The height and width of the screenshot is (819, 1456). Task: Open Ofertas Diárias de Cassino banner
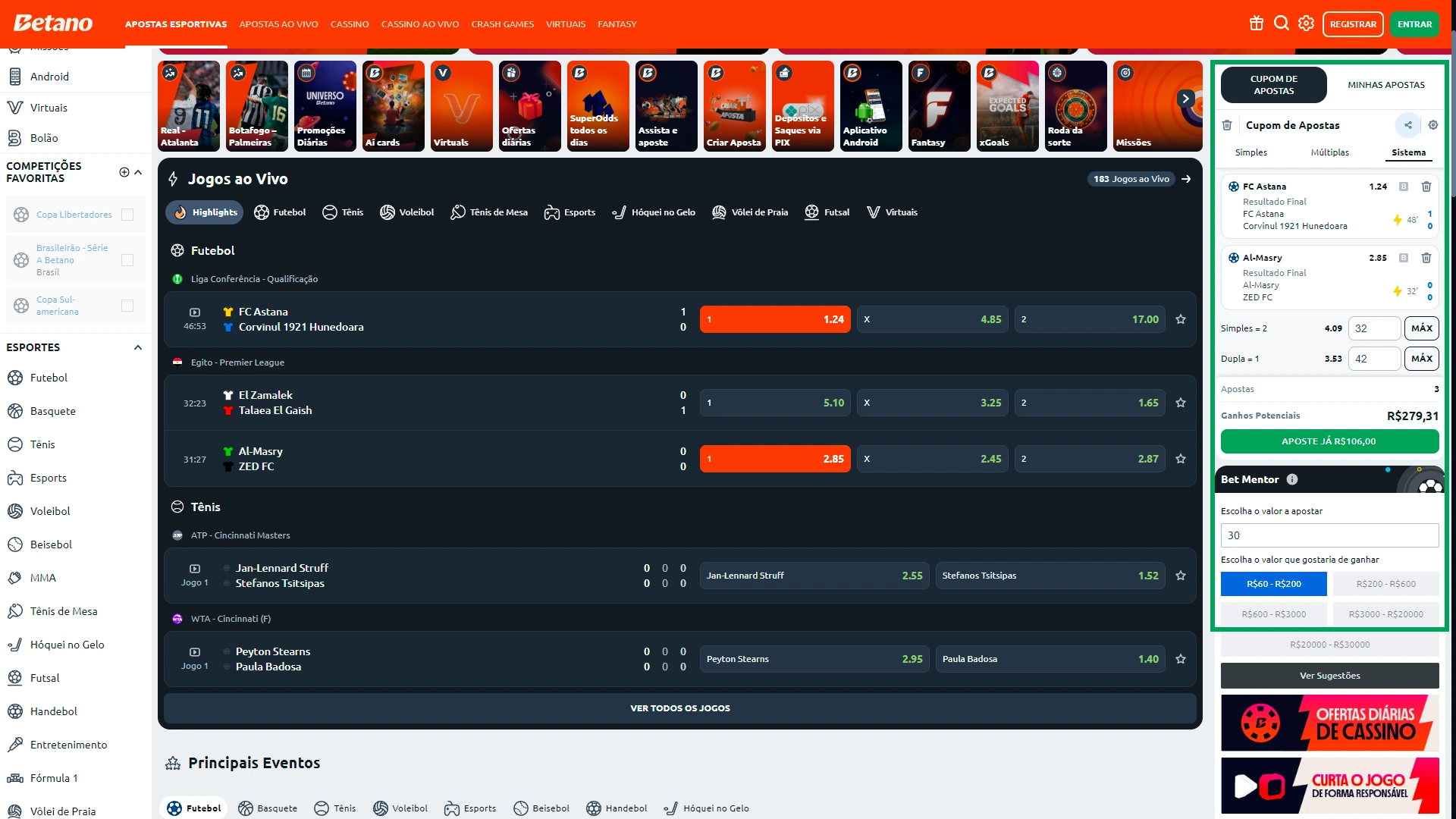(x=1330, y=723)
